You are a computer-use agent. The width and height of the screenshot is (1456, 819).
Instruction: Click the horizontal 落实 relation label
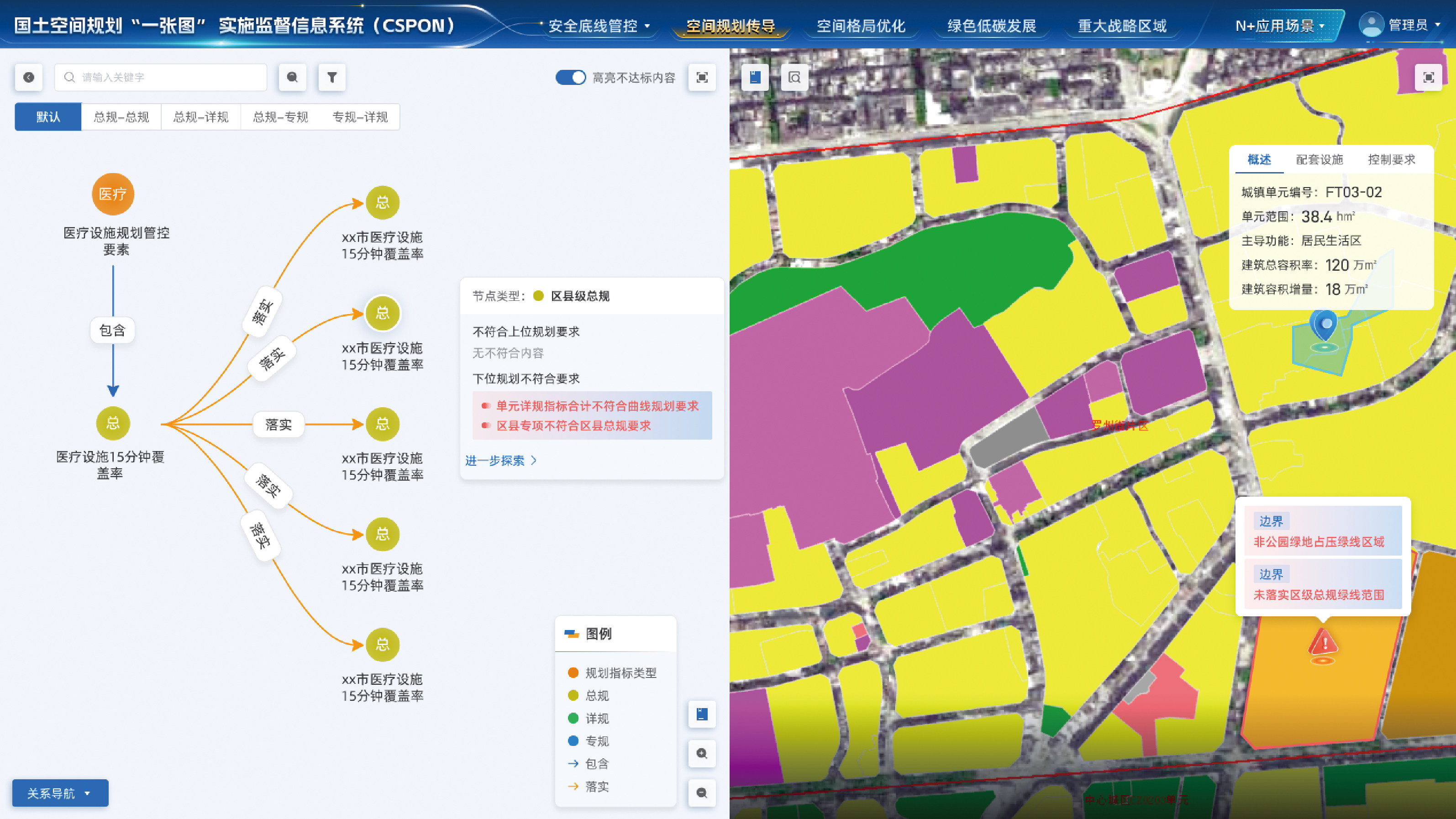coord(279,425)
